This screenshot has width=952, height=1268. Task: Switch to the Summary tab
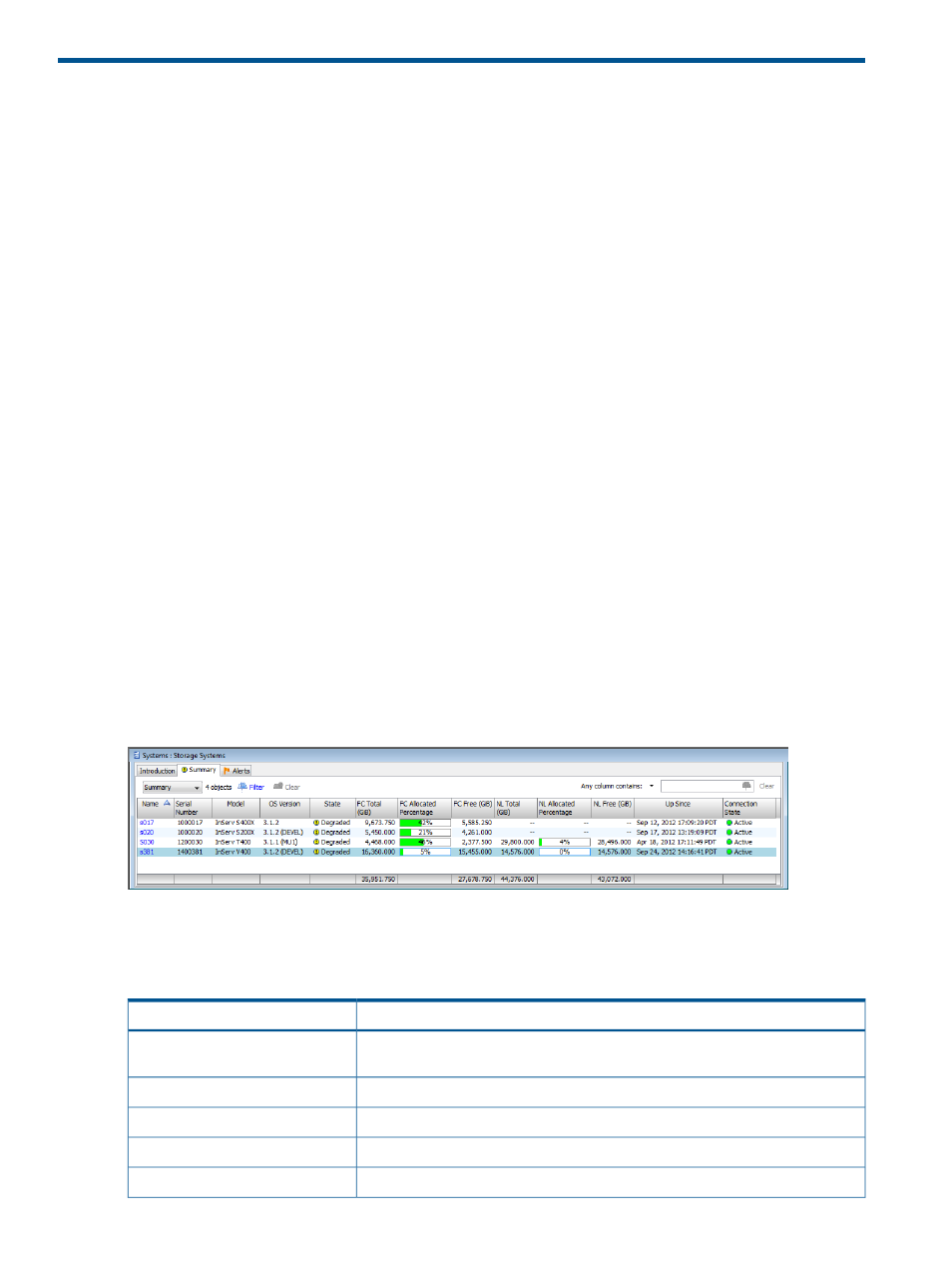tap(199, 770)
